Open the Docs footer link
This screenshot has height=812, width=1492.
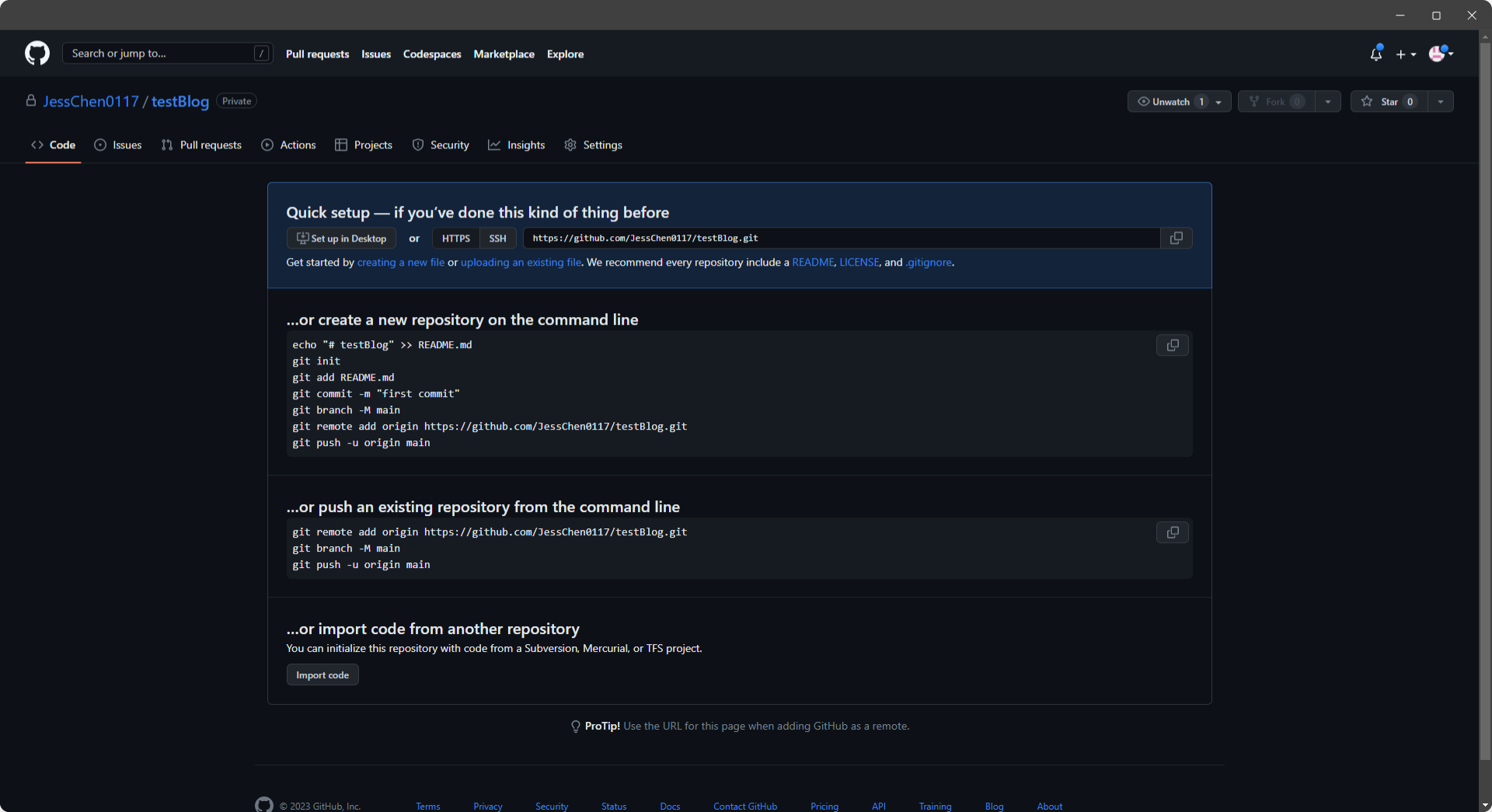670,807
